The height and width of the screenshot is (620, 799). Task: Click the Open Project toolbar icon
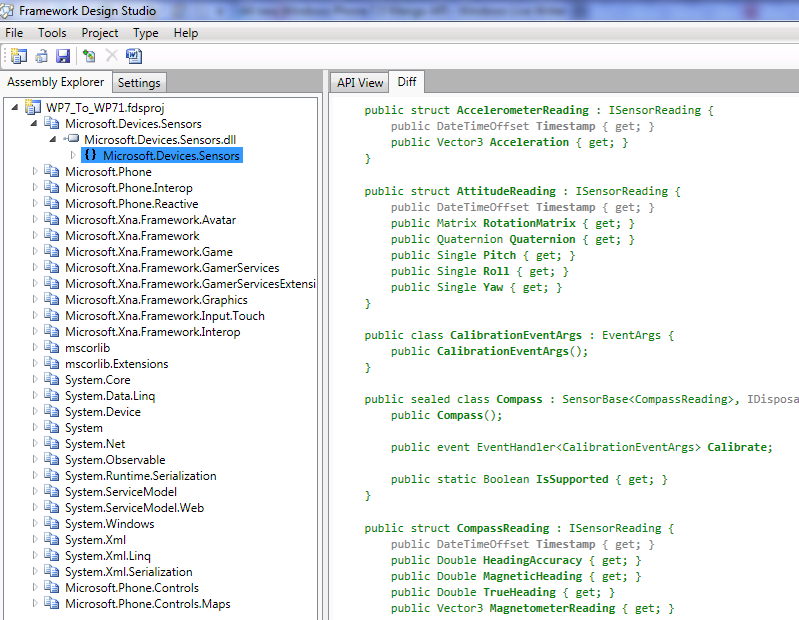(x=41, y=56)
